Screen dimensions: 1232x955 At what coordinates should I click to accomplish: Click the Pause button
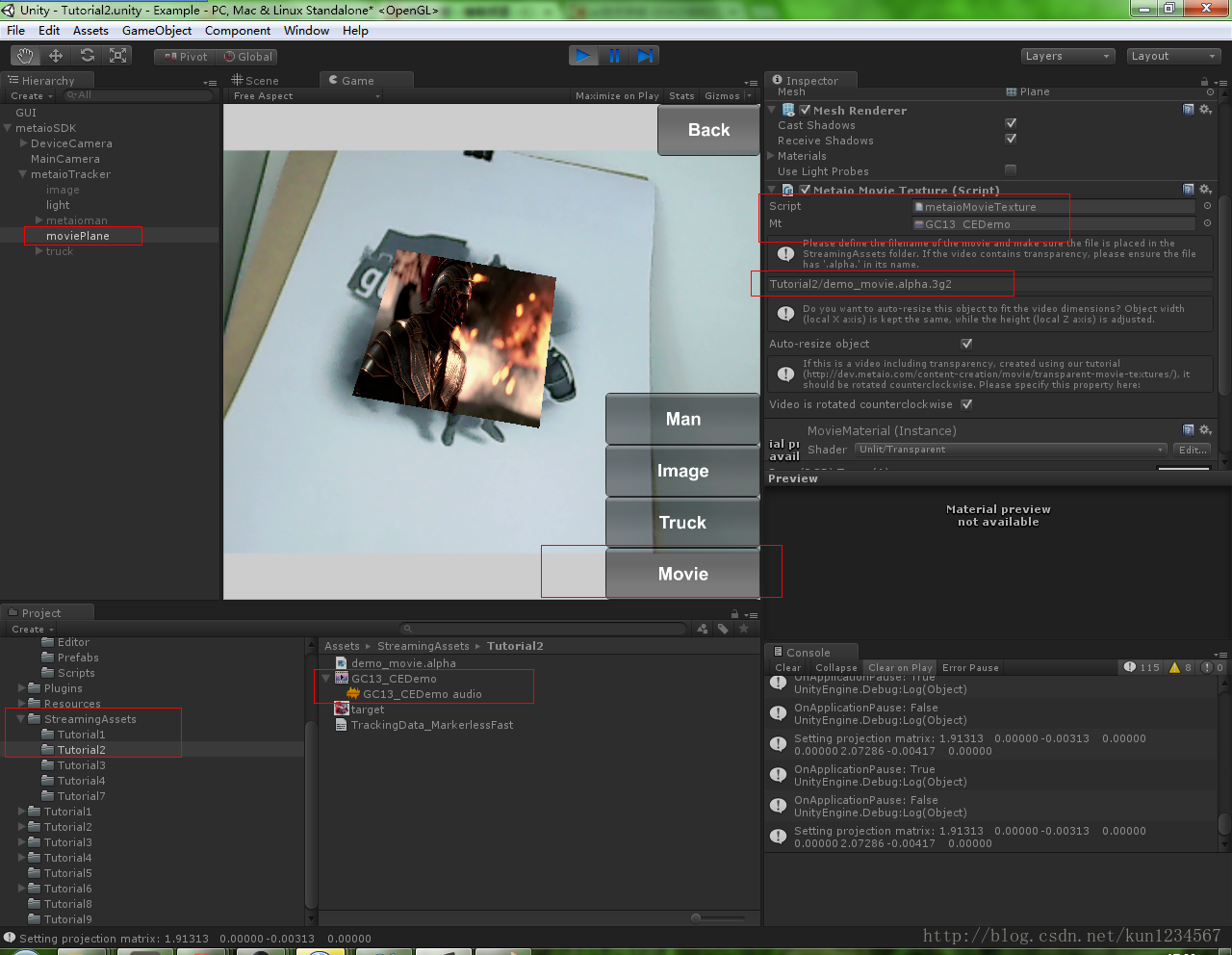(x=614, y=56)
